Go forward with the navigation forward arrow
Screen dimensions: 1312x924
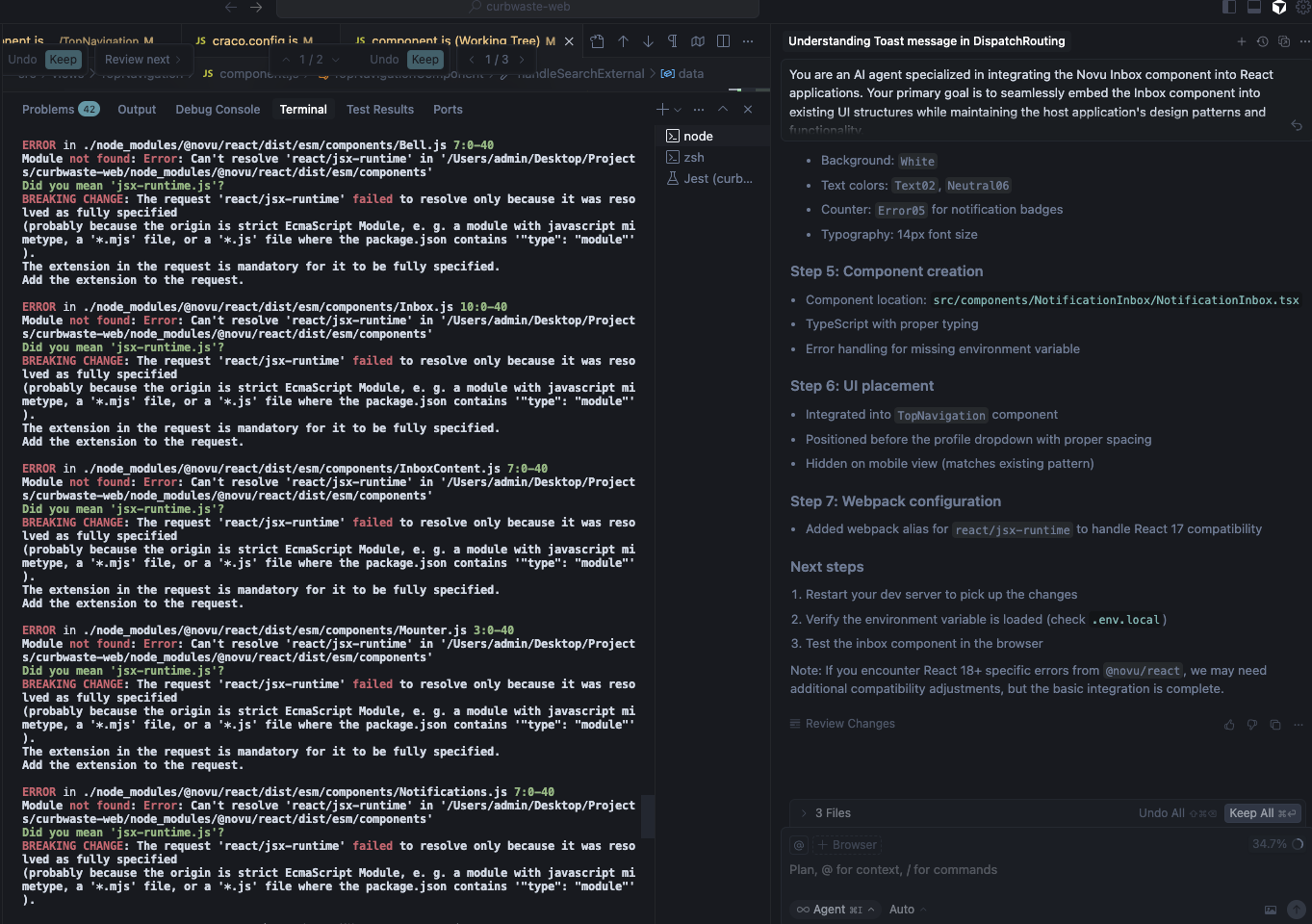(x=256, y=7)
